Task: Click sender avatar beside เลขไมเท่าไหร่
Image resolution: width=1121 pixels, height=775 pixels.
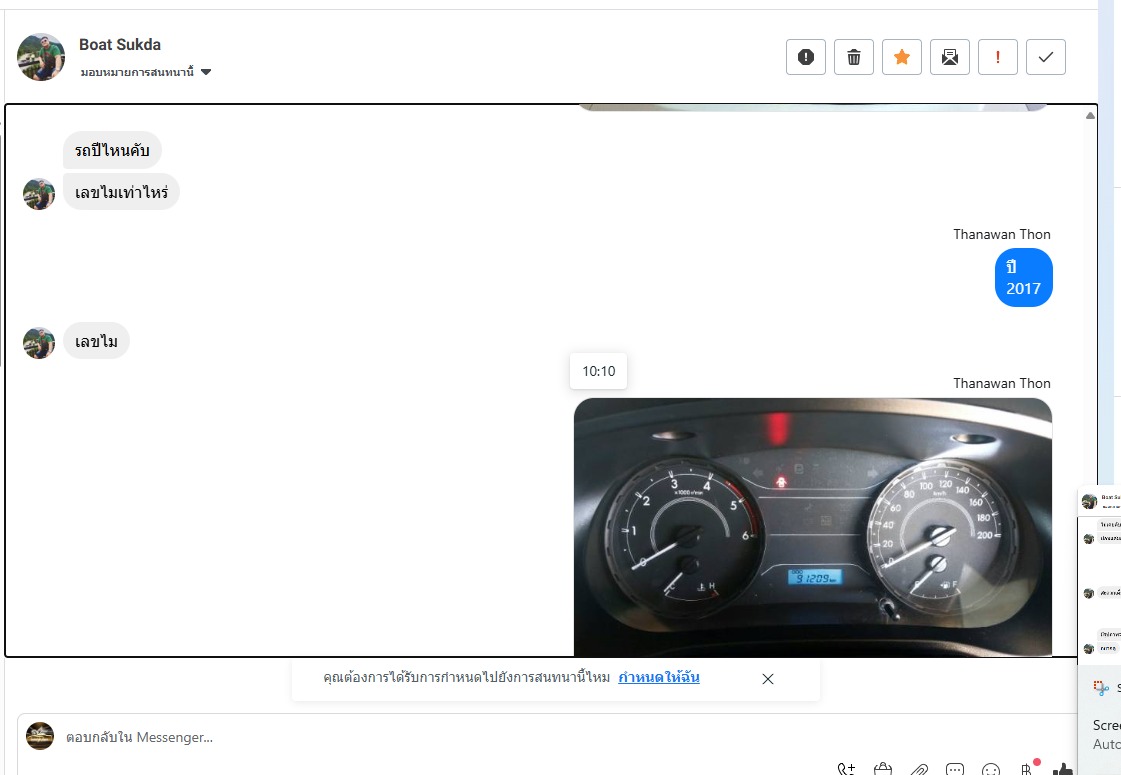Action: [x=39, y=194]
